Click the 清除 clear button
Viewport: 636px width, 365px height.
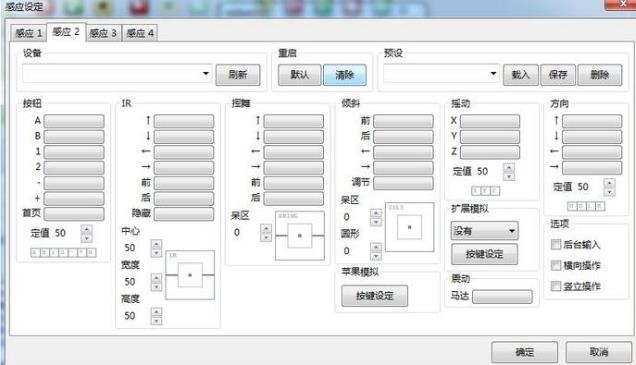(345, 75)
